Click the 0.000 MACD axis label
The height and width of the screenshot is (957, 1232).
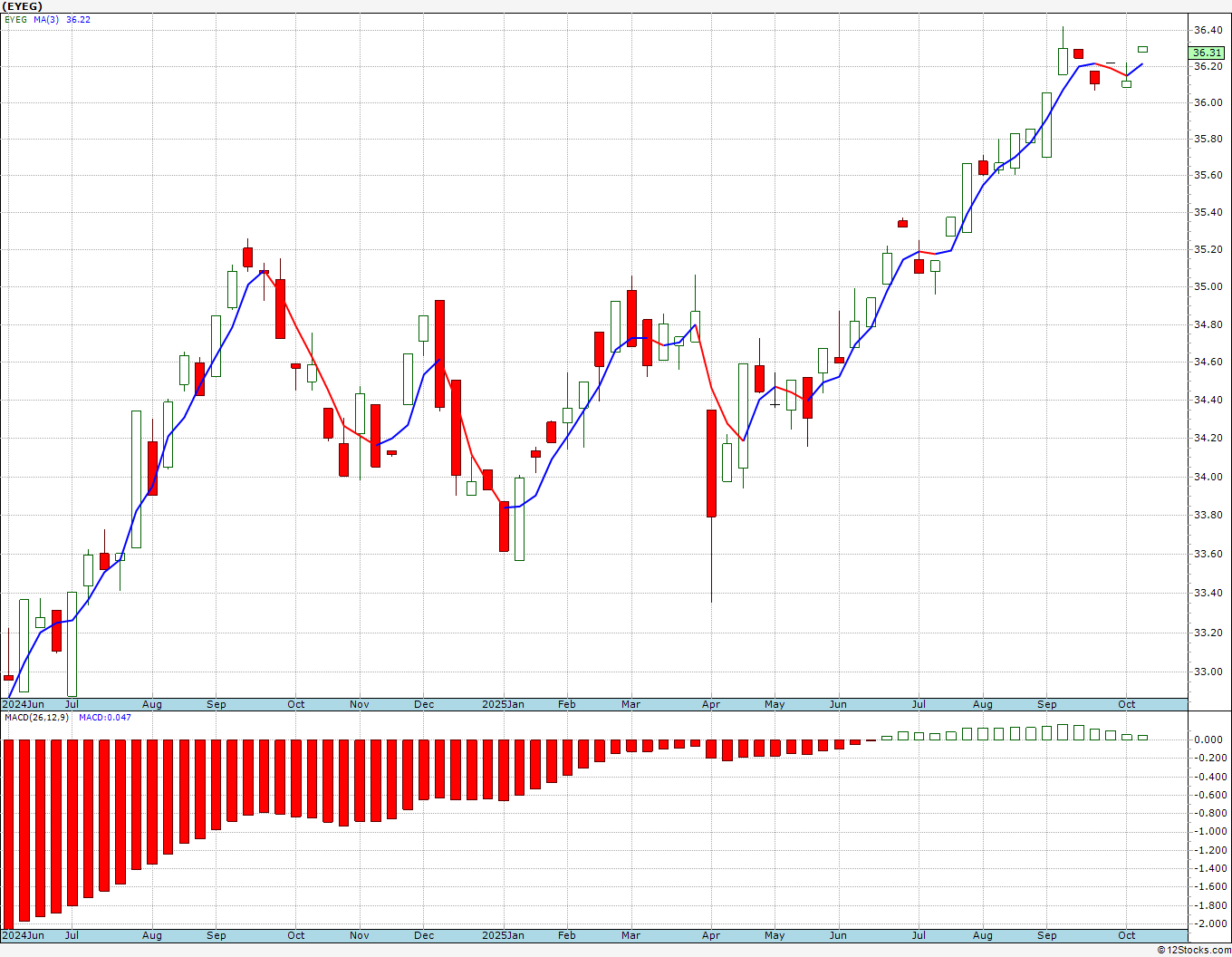(x=1207, y=739)
